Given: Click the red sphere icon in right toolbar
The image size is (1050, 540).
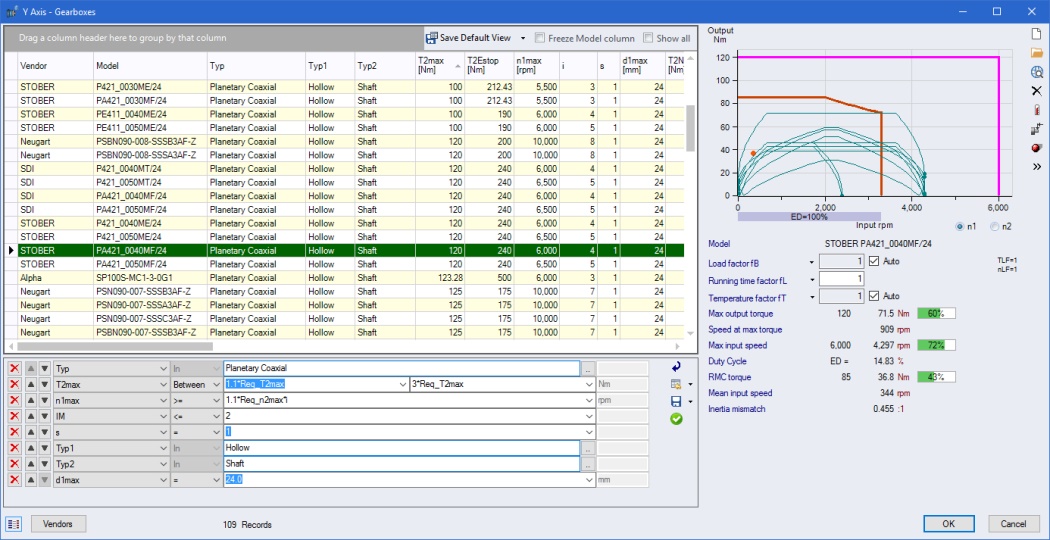Looking at the screenshot, I should coord(1036,148).
